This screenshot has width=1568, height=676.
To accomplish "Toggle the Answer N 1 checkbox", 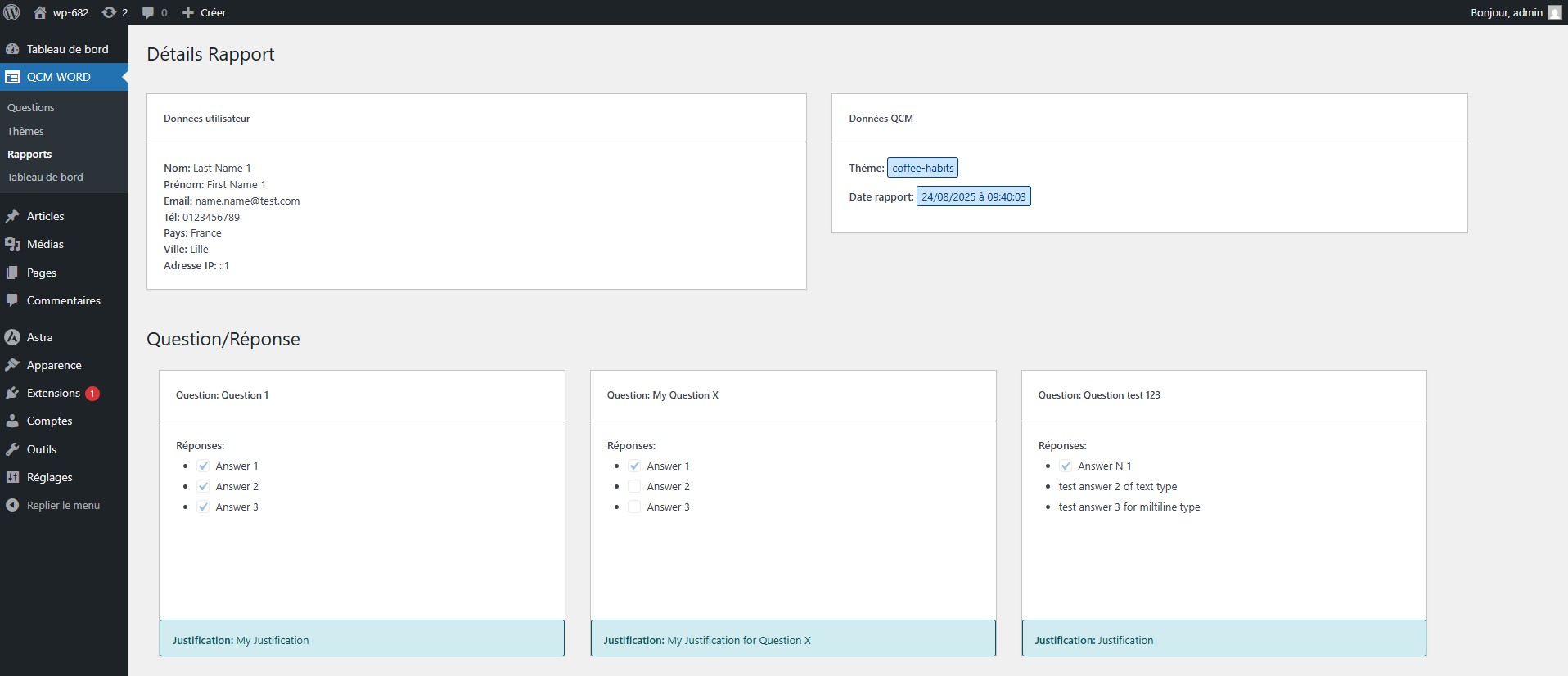I will [x=1066, y=466].
